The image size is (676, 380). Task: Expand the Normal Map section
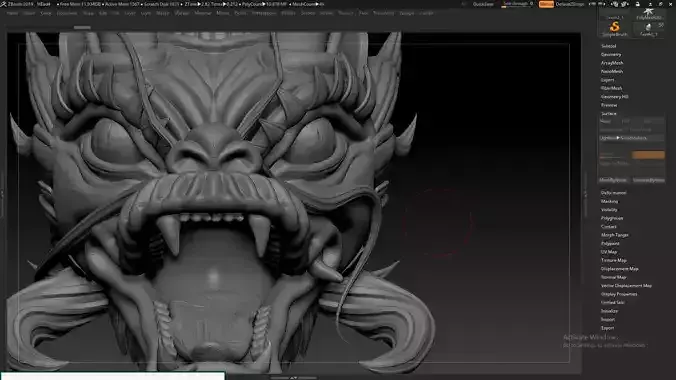[613, 277]
